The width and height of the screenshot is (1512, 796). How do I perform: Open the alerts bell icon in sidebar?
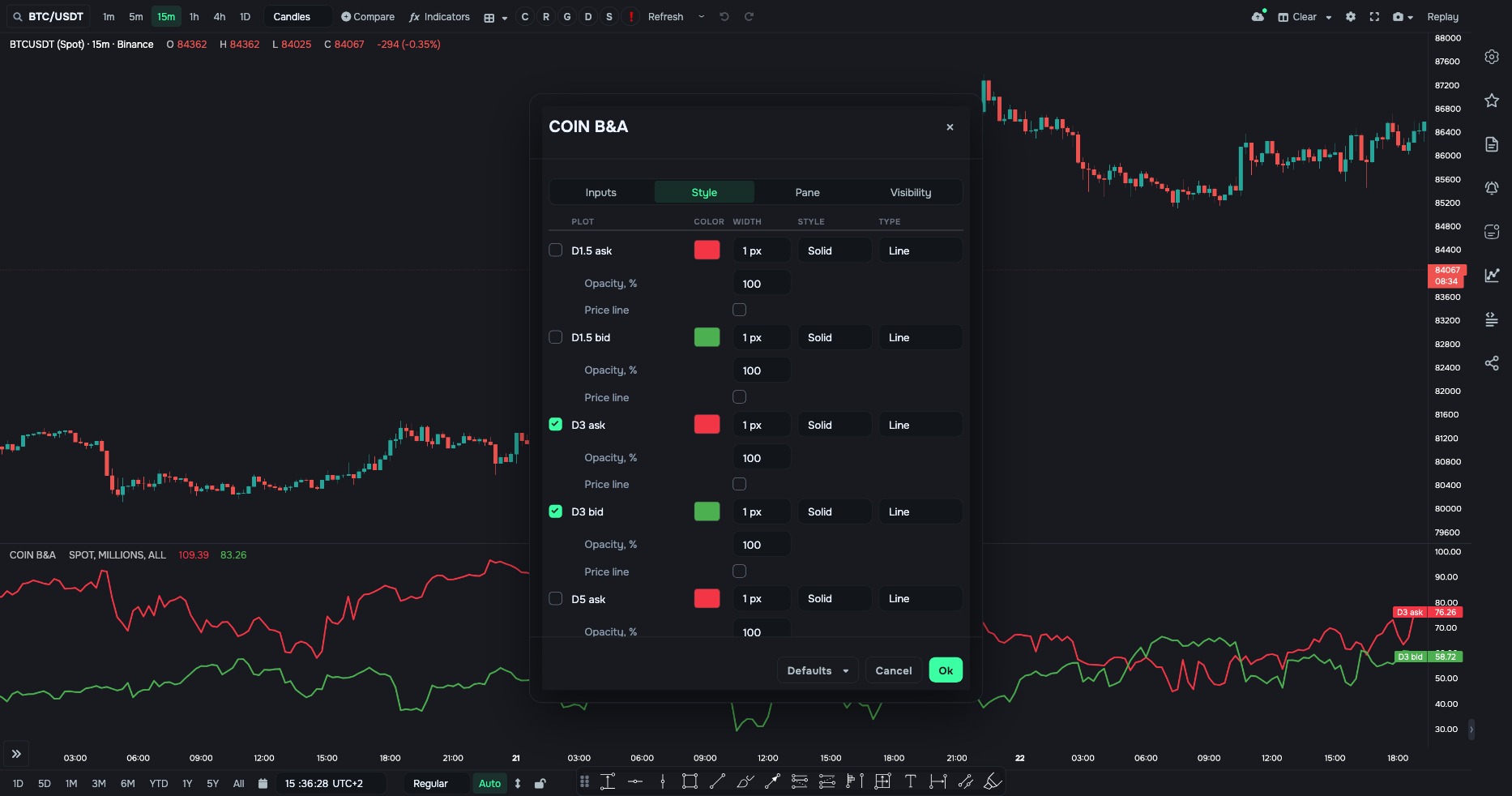point(1492,188)
